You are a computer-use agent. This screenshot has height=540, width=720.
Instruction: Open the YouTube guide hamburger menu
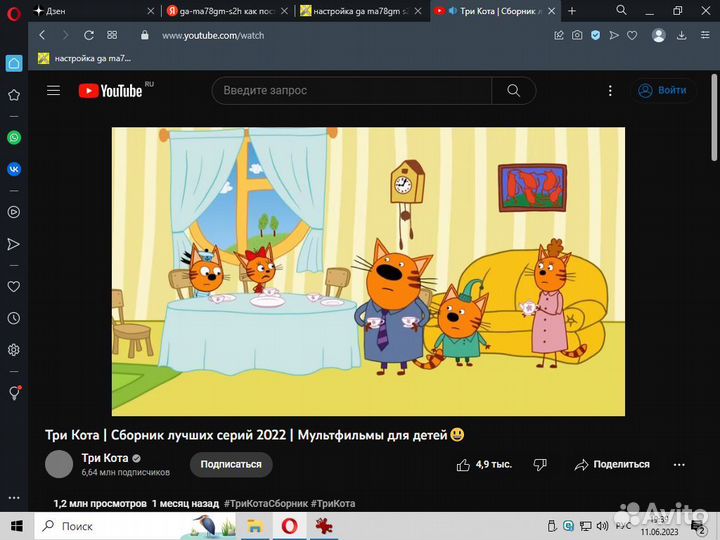click(x=53, y=90)
